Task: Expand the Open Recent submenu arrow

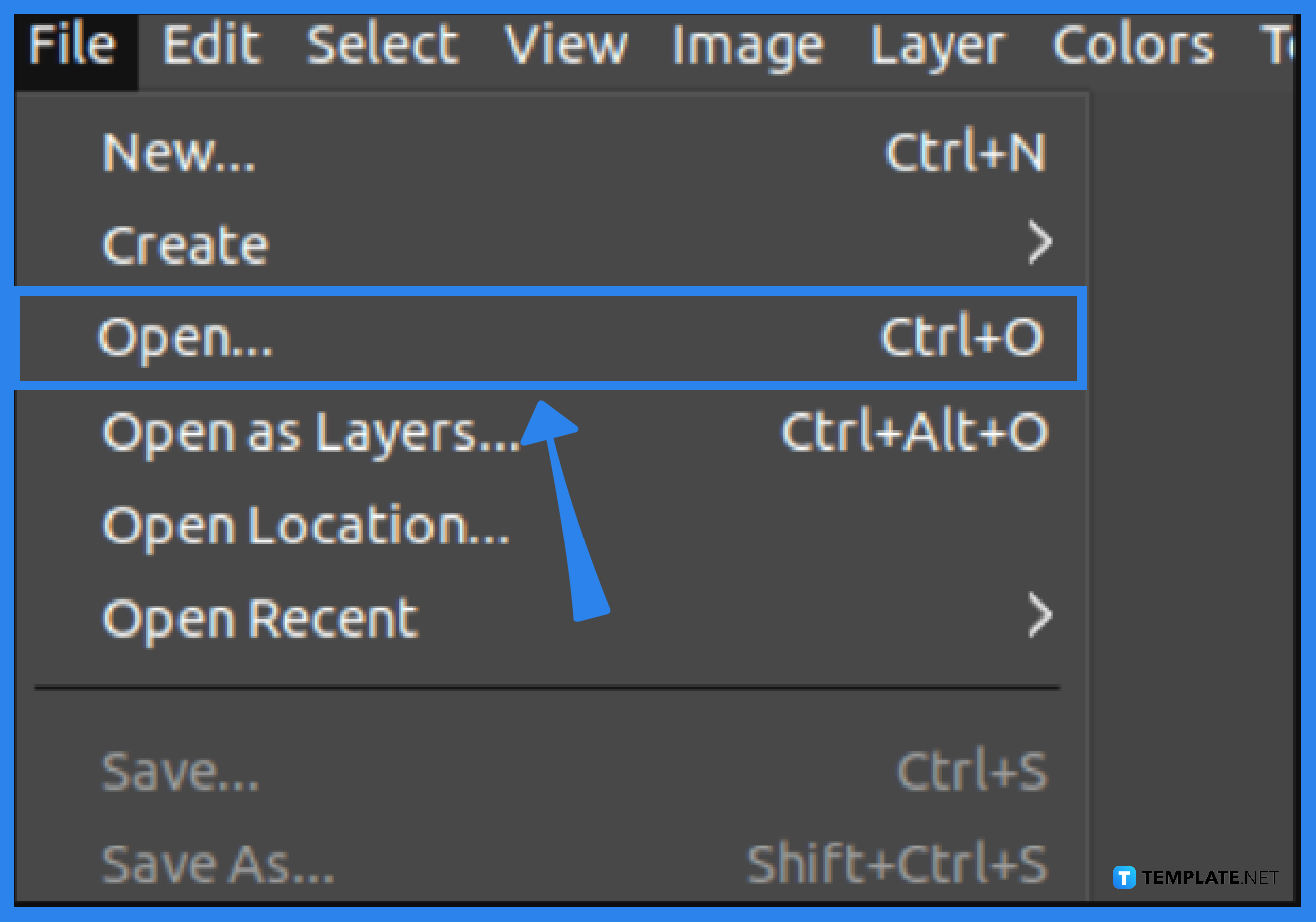Action: 1042,616
